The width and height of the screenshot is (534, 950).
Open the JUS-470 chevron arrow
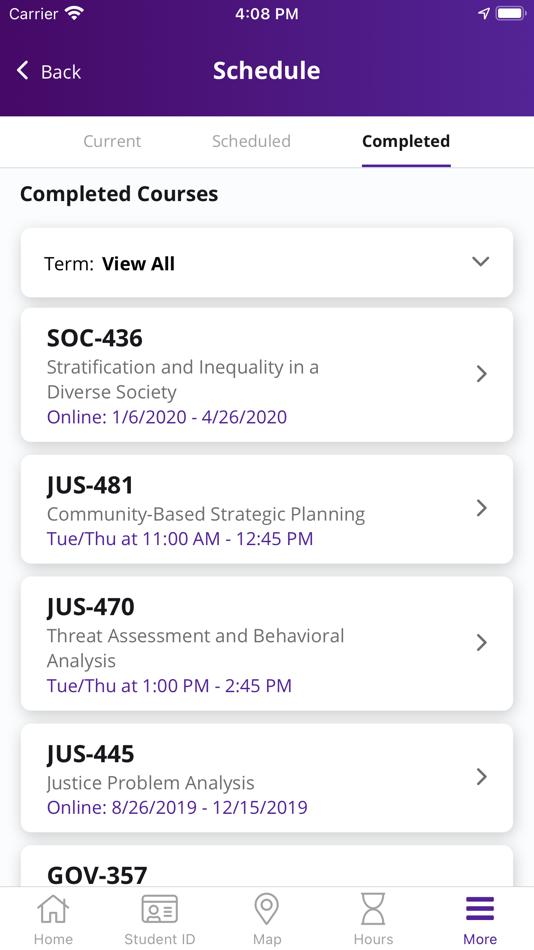[482, 642]
